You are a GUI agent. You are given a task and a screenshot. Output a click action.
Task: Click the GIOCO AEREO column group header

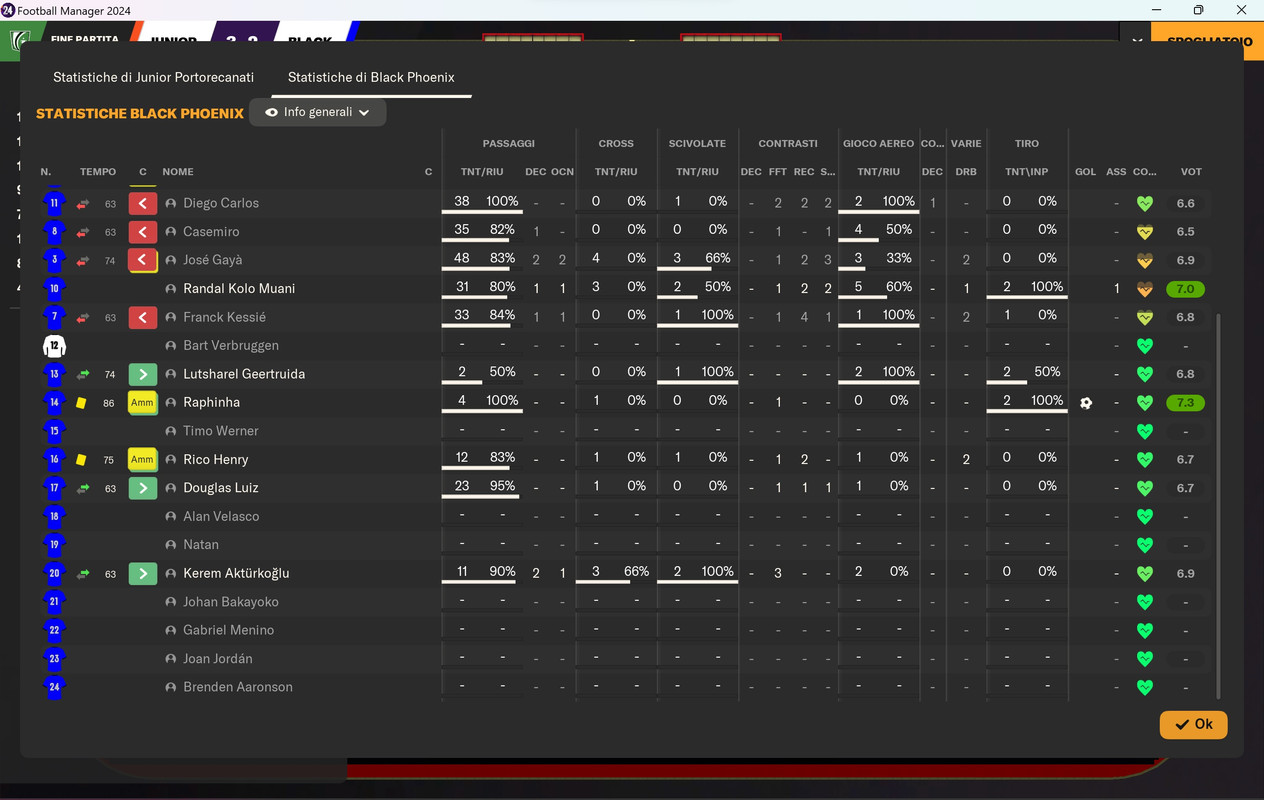click(878, 144)
